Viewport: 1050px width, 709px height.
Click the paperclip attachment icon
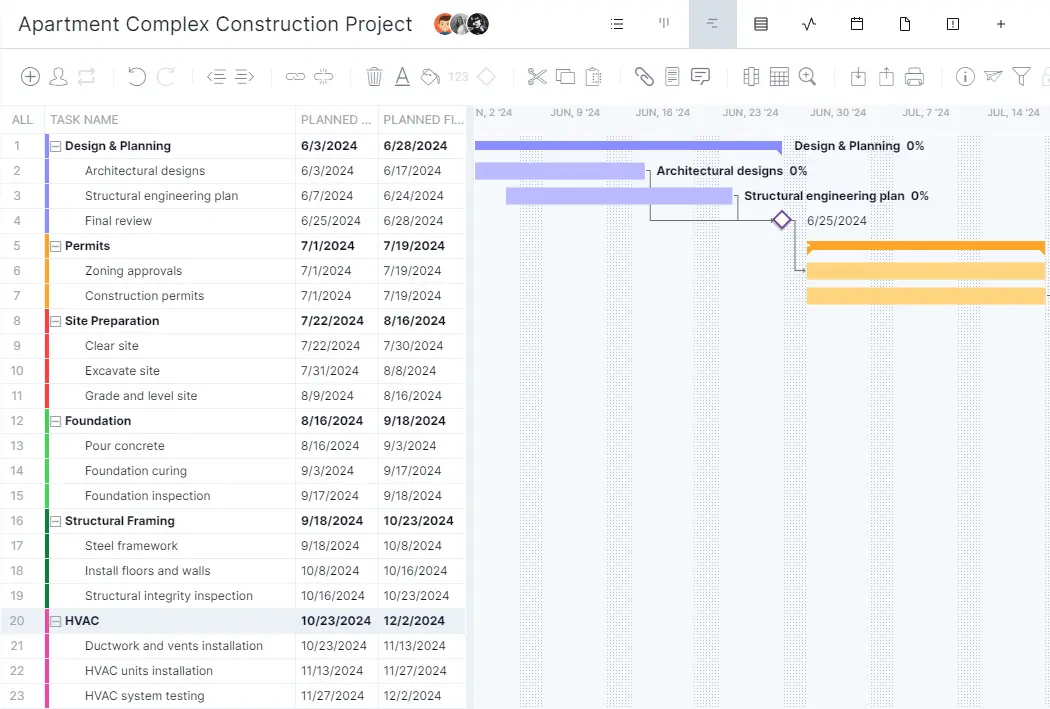[644, 77]
